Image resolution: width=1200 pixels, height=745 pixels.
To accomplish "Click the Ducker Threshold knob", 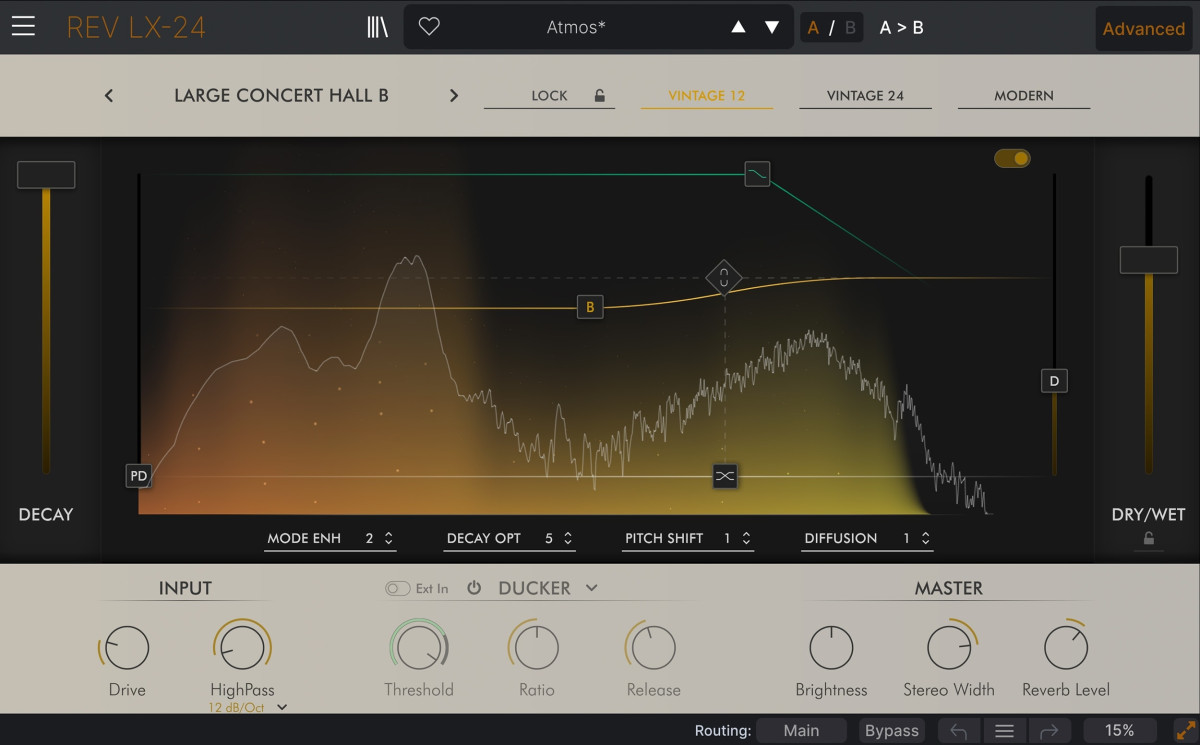I will point(419,648).
